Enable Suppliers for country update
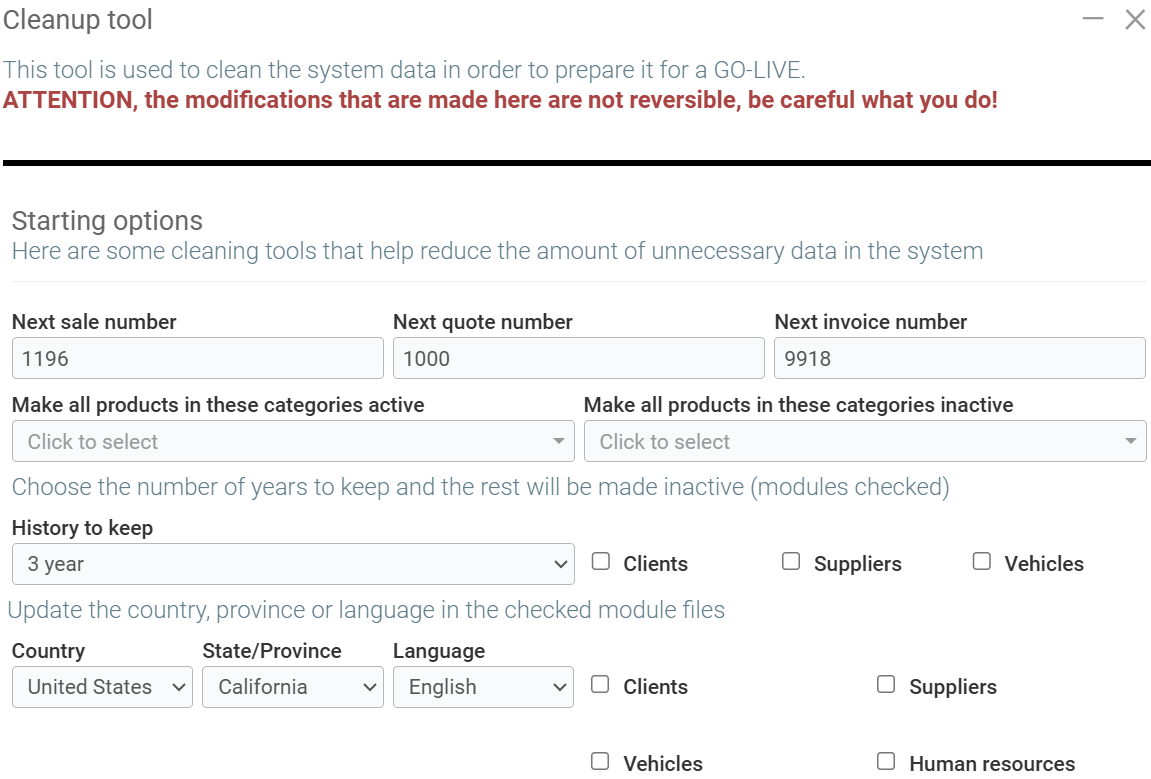The height and width of the screenshot is (779, 1151). [886, 685]
